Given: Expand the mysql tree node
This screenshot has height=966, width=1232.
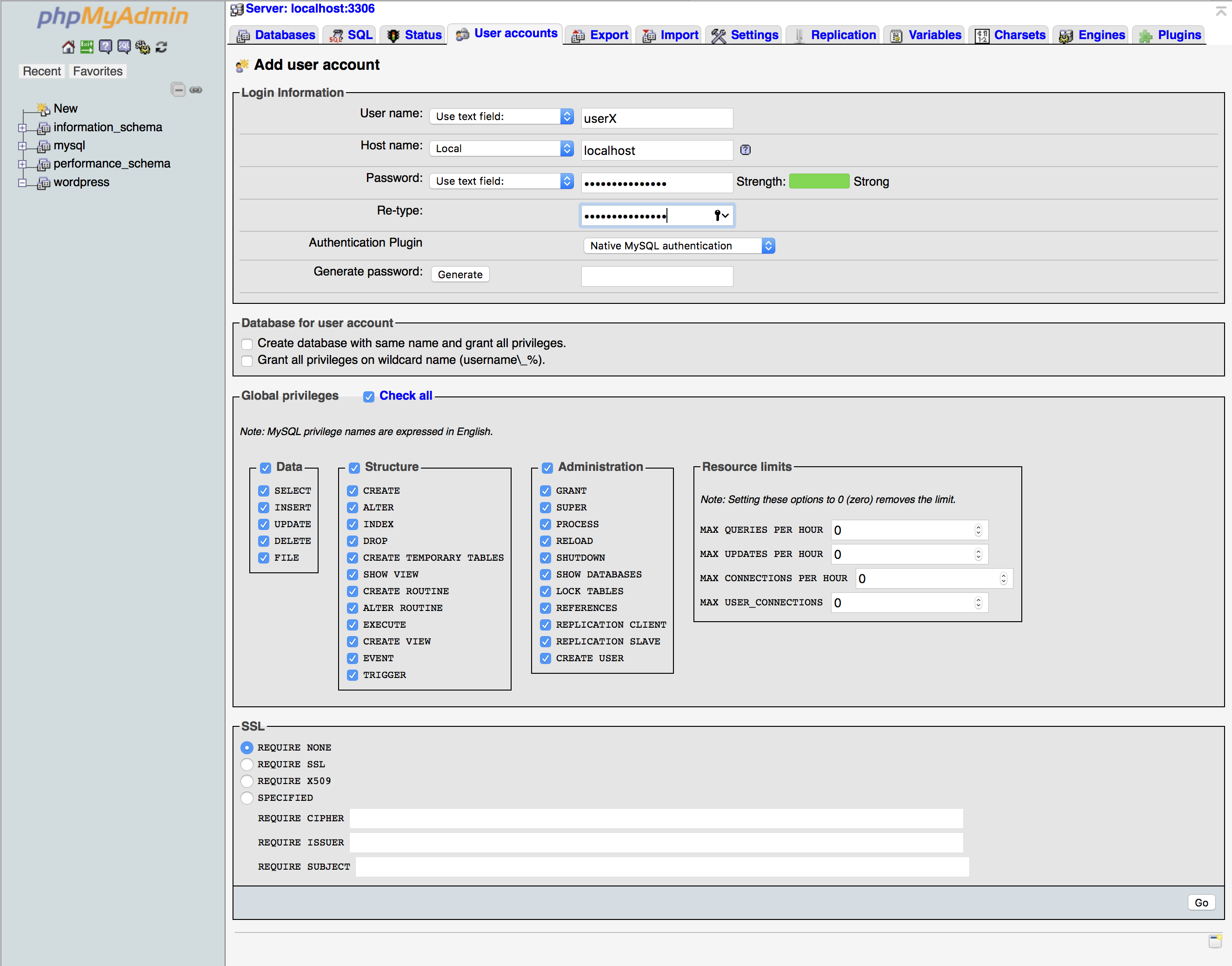Looking at the screenshot, I should click(22, 147).
